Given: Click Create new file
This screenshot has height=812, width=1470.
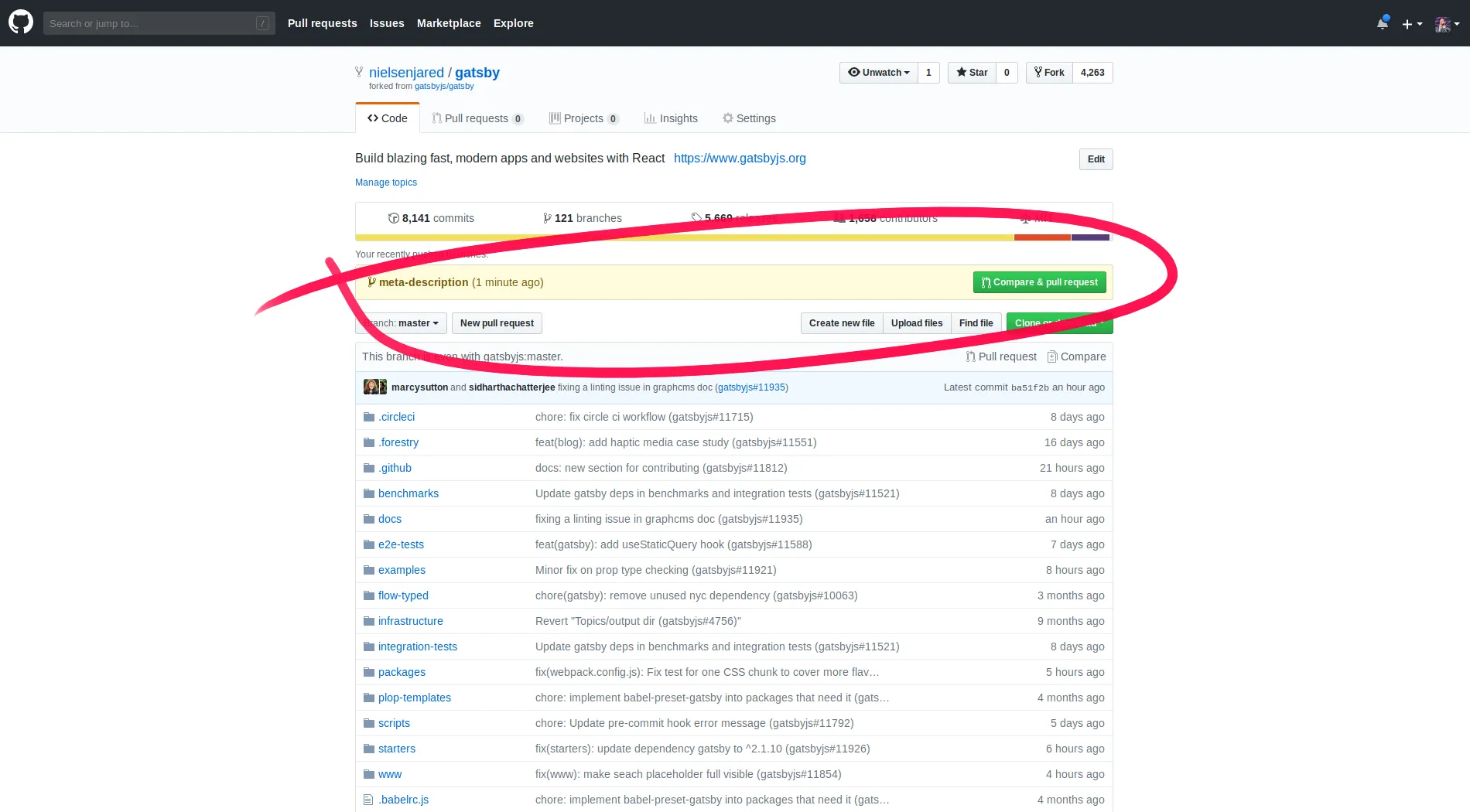Looking at the screenshot, I should point(842,323).
